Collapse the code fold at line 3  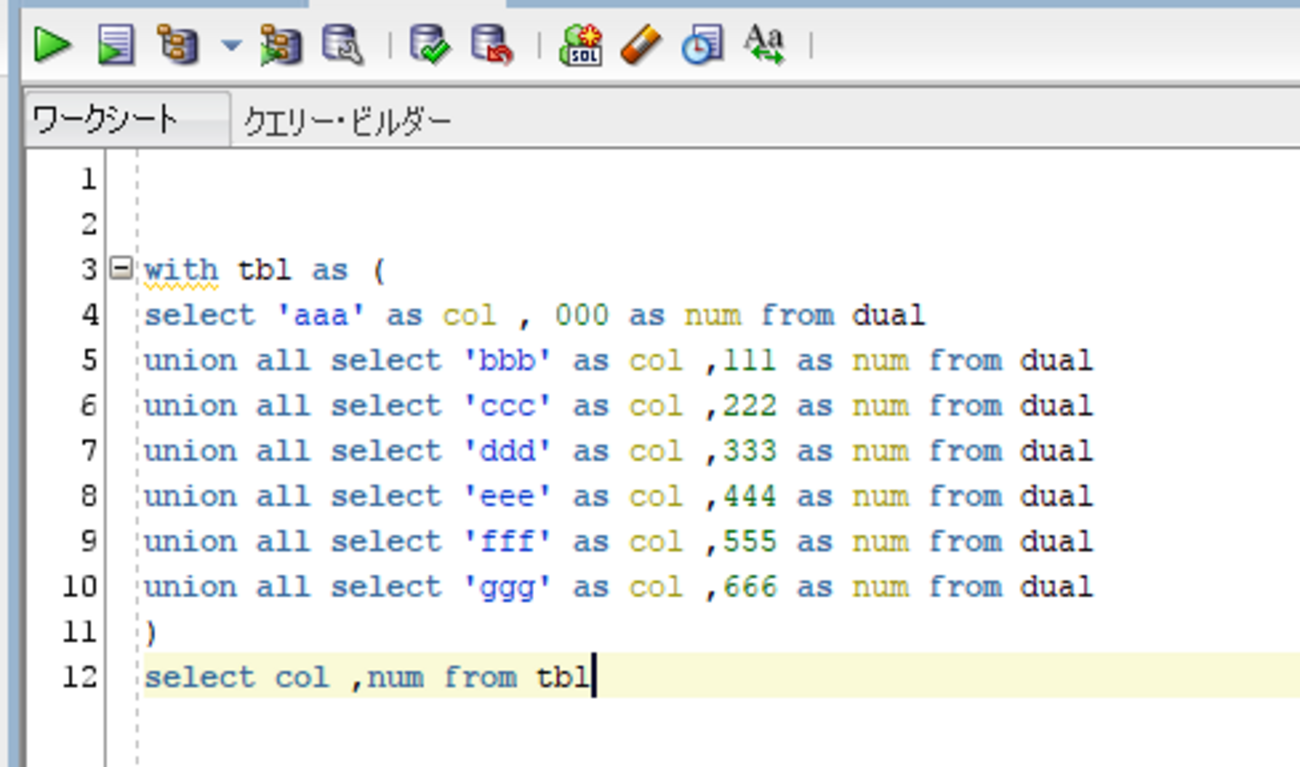pyautogui.click(x=121, y=268)
